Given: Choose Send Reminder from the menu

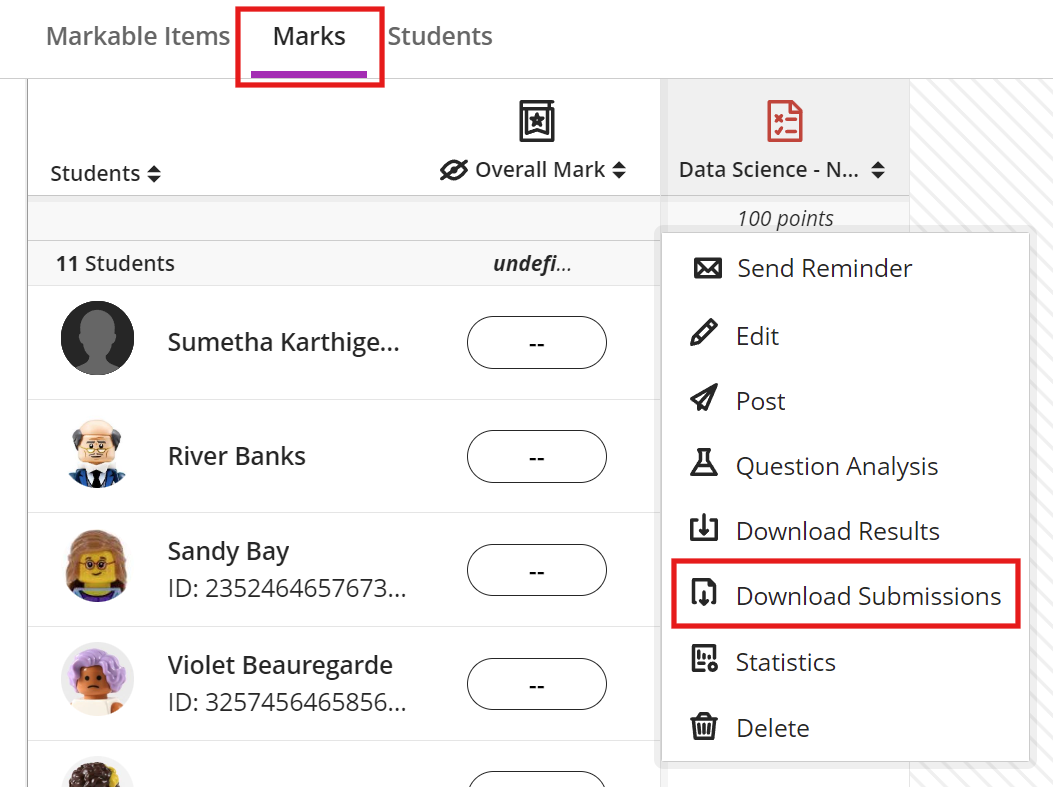Looking at the screenshot, I should [825, 269].
